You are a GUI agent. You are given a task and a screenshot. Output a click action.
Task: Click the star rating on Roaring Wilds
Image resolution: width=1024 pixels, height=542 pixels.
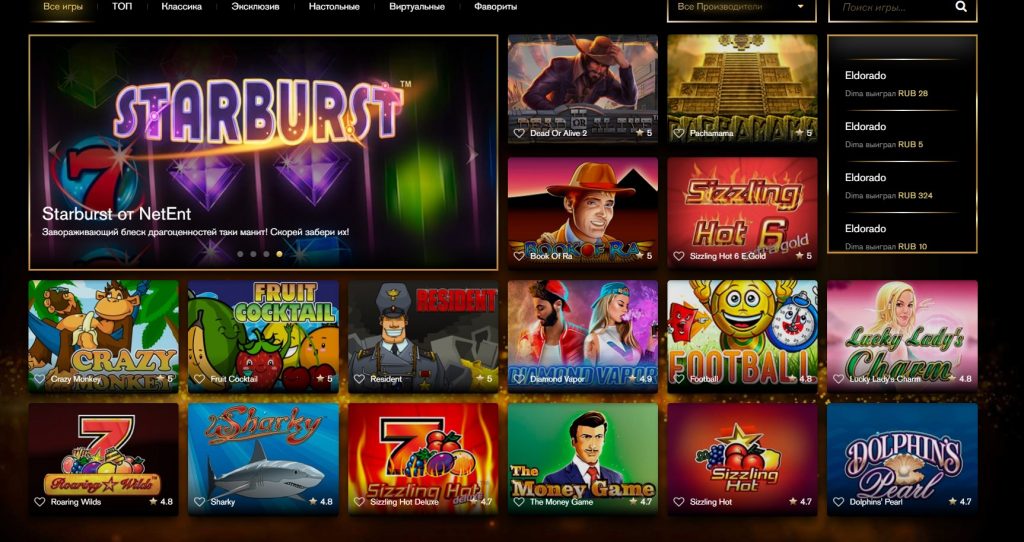[x=161, y=502]
